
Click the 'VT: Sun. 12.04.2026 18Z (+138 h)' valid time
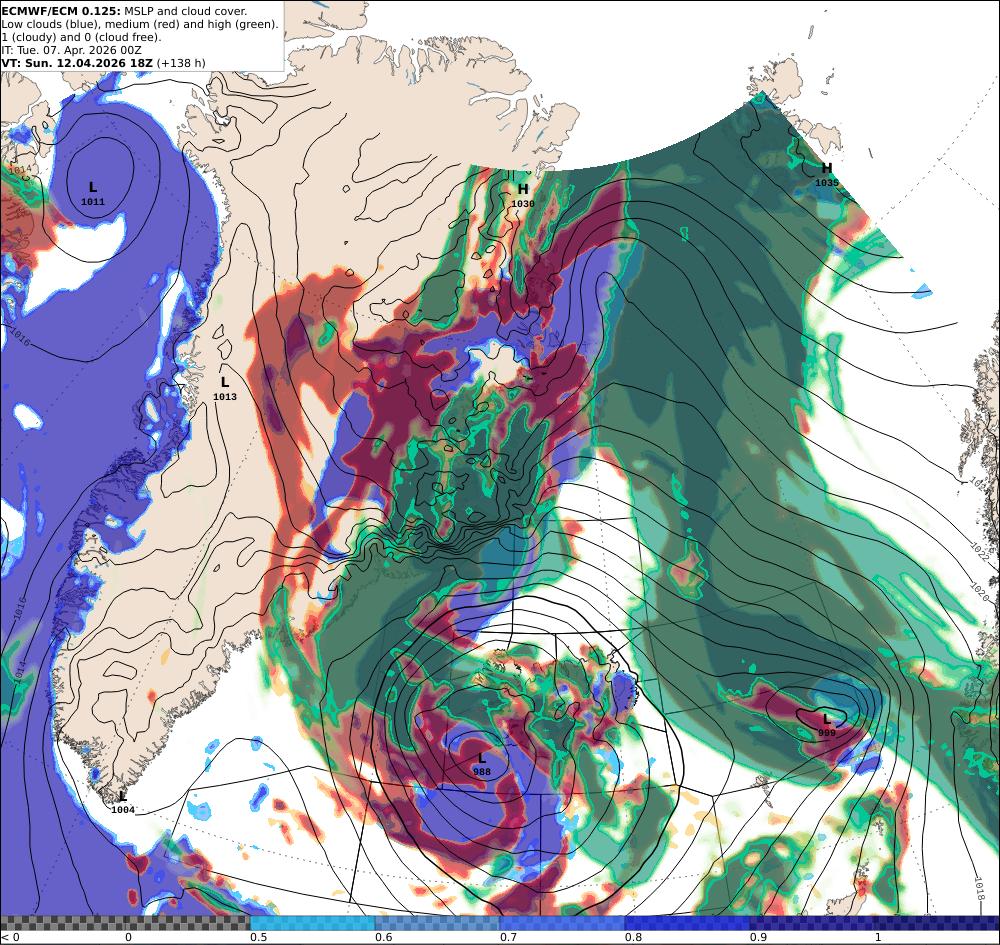(x=103, y=63)
